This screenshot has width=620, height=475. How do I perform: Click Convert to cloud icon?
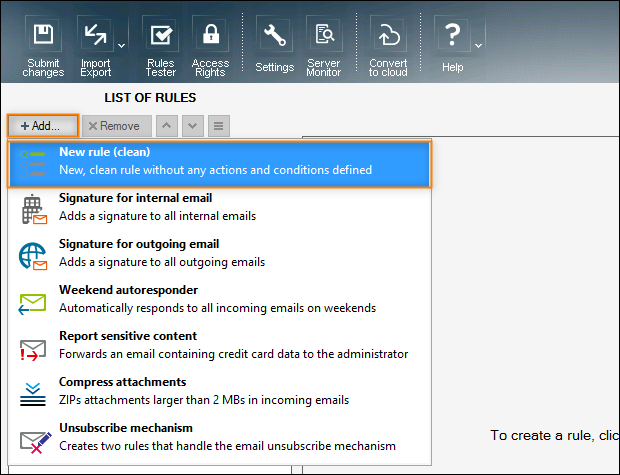click(x=388, y=37)
